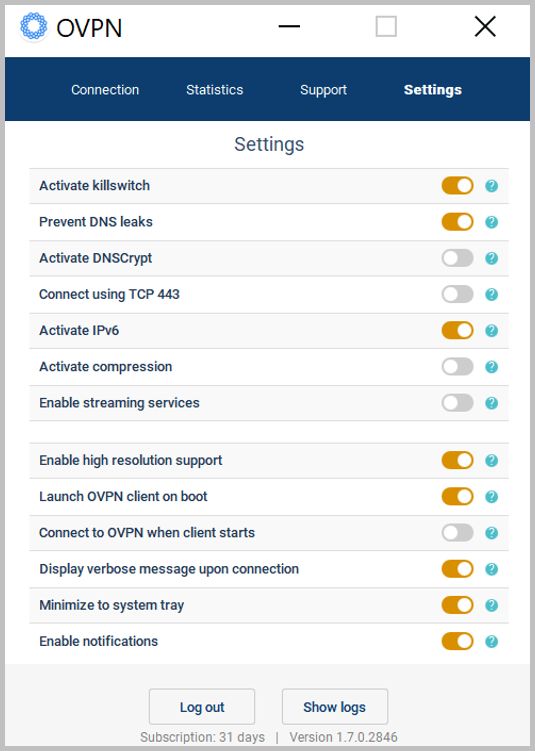Open help icon for Launch OVPN client on boot

click(x=491, y=497)
